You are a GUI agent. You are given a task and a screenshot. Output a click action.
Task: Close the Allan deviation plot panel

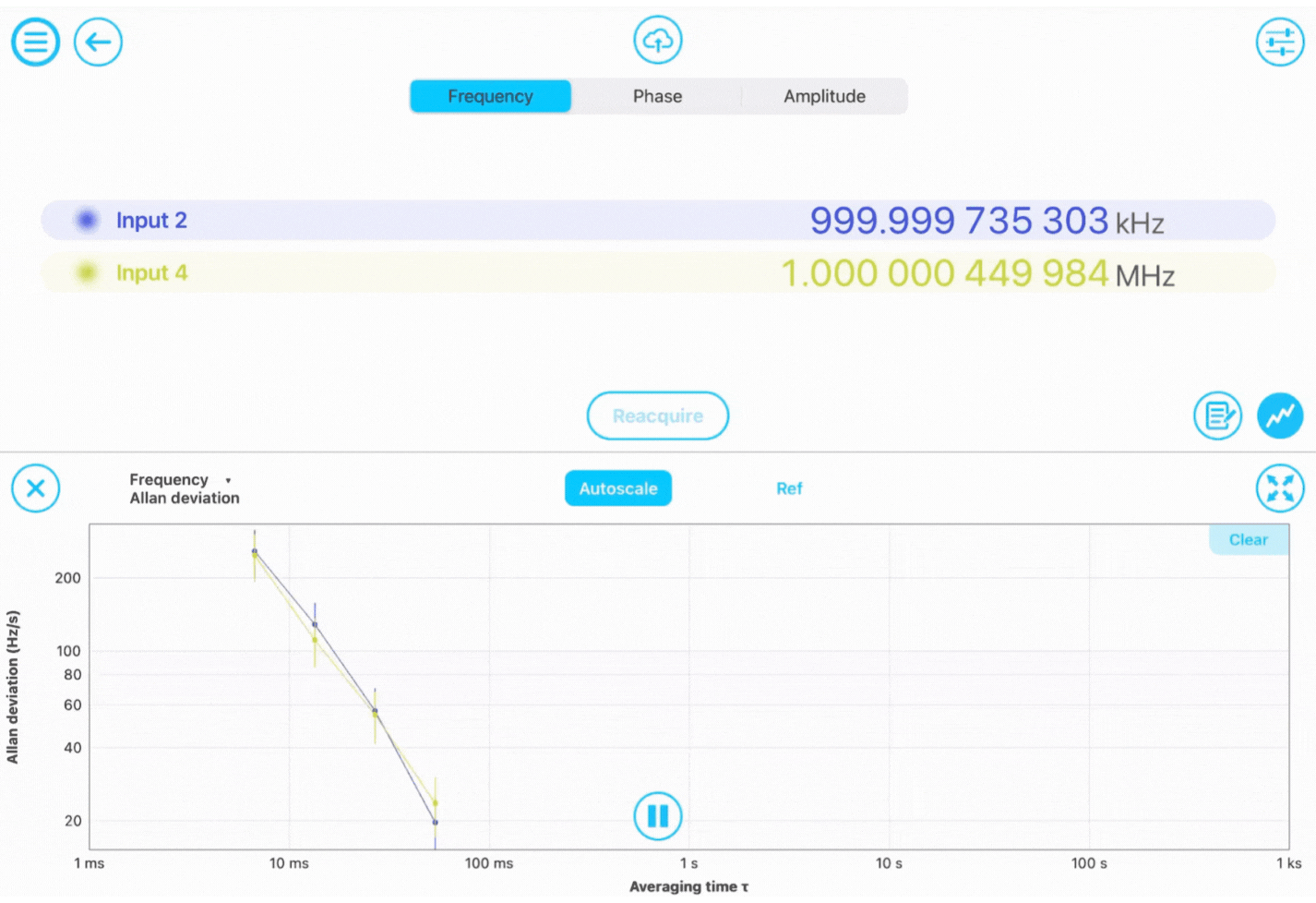tap(36, 488)
